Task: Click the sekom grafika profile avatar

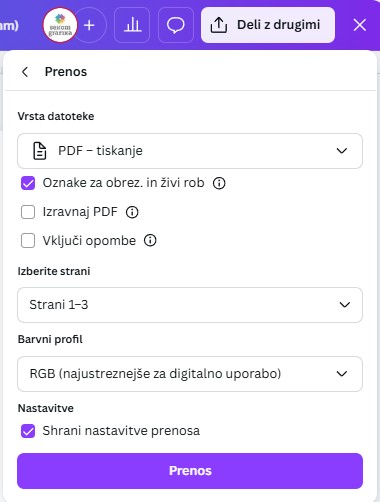Action: (x=60, y=25)
